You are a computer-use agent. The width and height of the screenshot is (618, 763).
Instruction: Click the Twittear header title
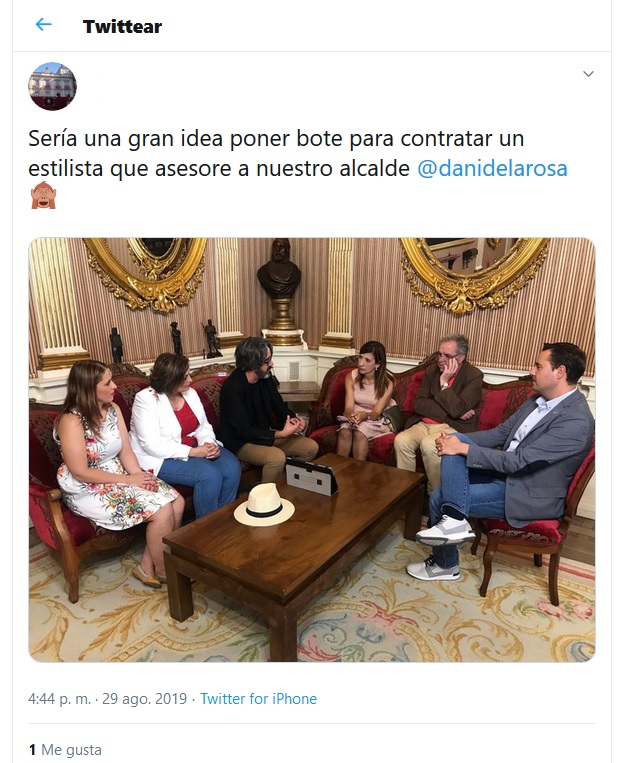point(122,26)
